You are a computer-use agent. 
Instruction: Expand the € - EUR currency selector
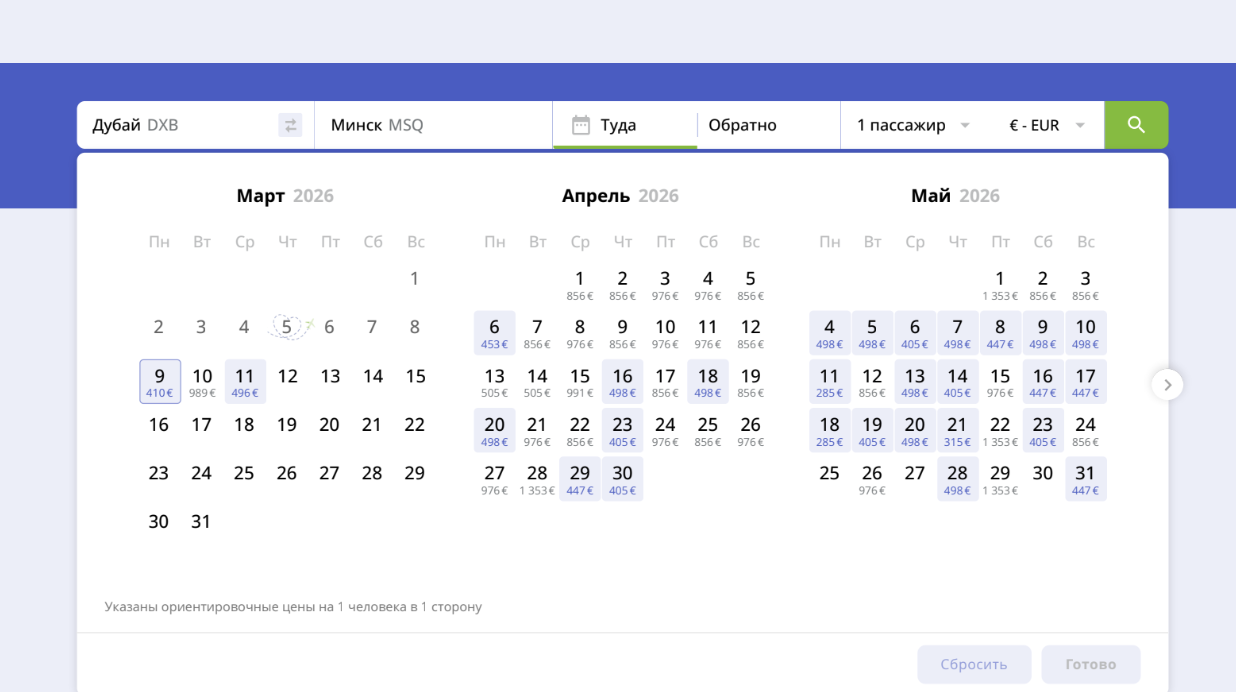tap(1046, 125)
